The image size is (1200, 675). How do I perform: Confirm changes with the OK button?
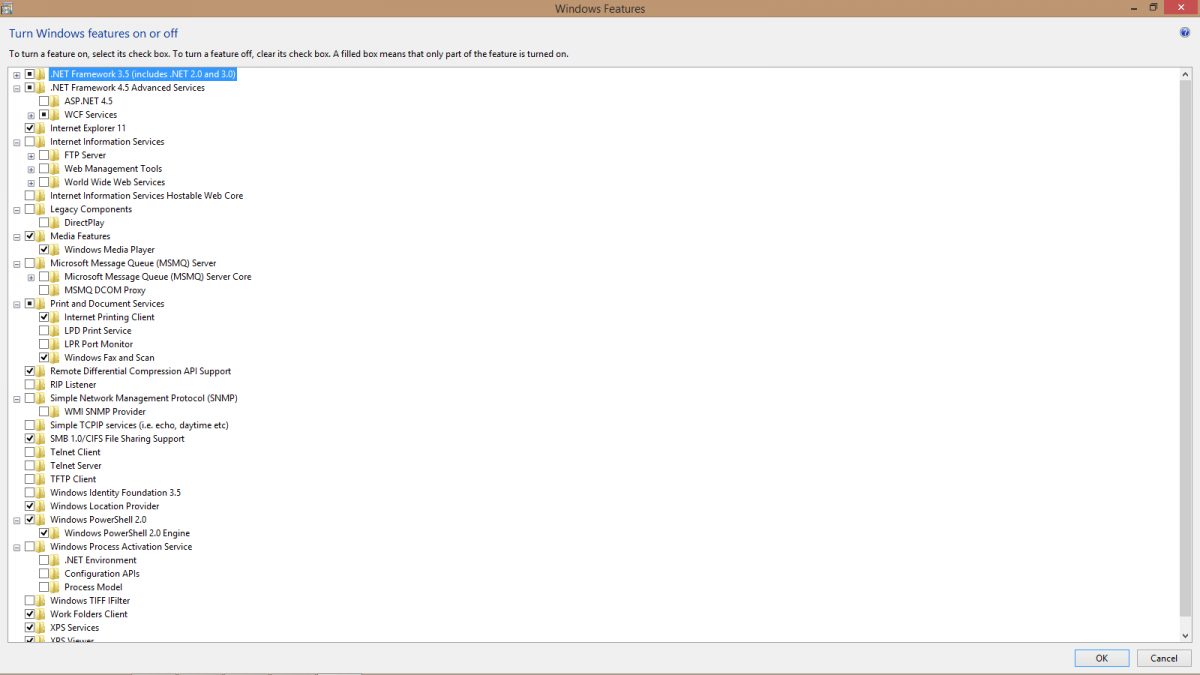tap(1101, 658)
